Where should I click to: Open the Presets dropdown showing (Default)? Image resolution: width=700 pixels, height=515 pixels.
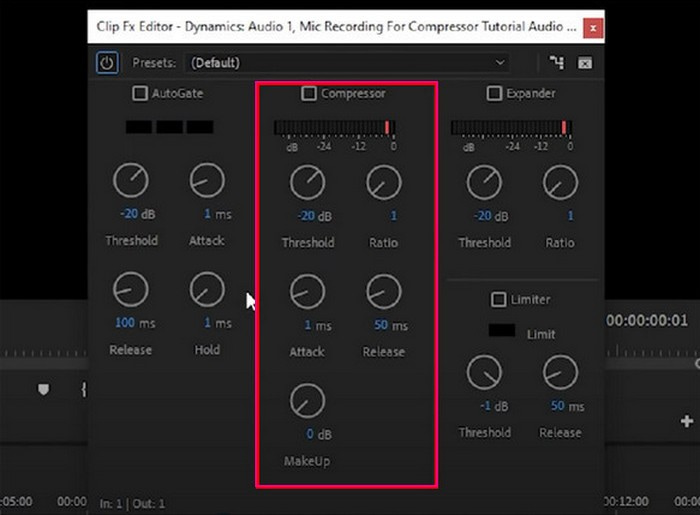(348, 63)
